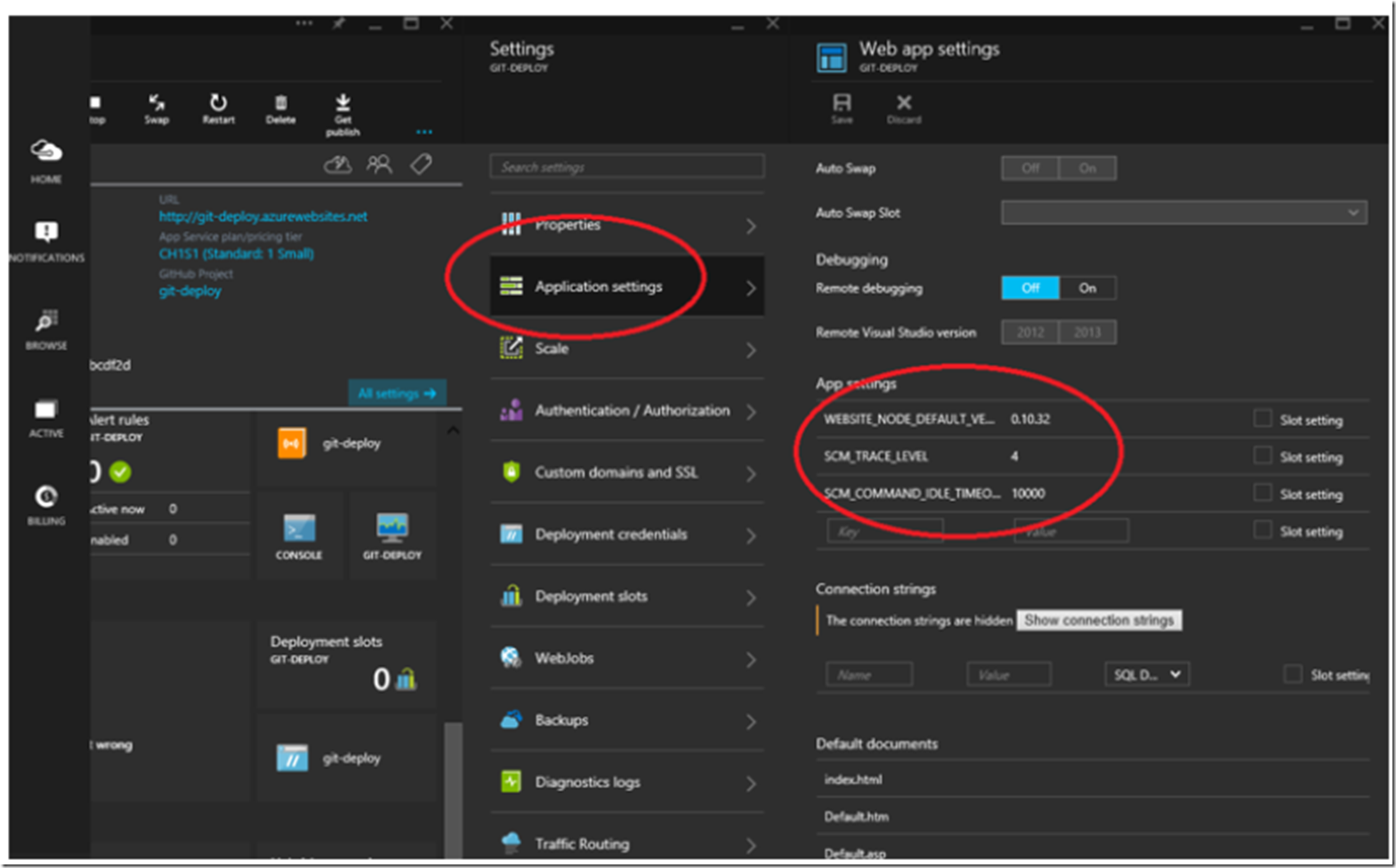Expand Custom domains and SSL chevron
This screenshot has width=1396, height=868.
751,473
